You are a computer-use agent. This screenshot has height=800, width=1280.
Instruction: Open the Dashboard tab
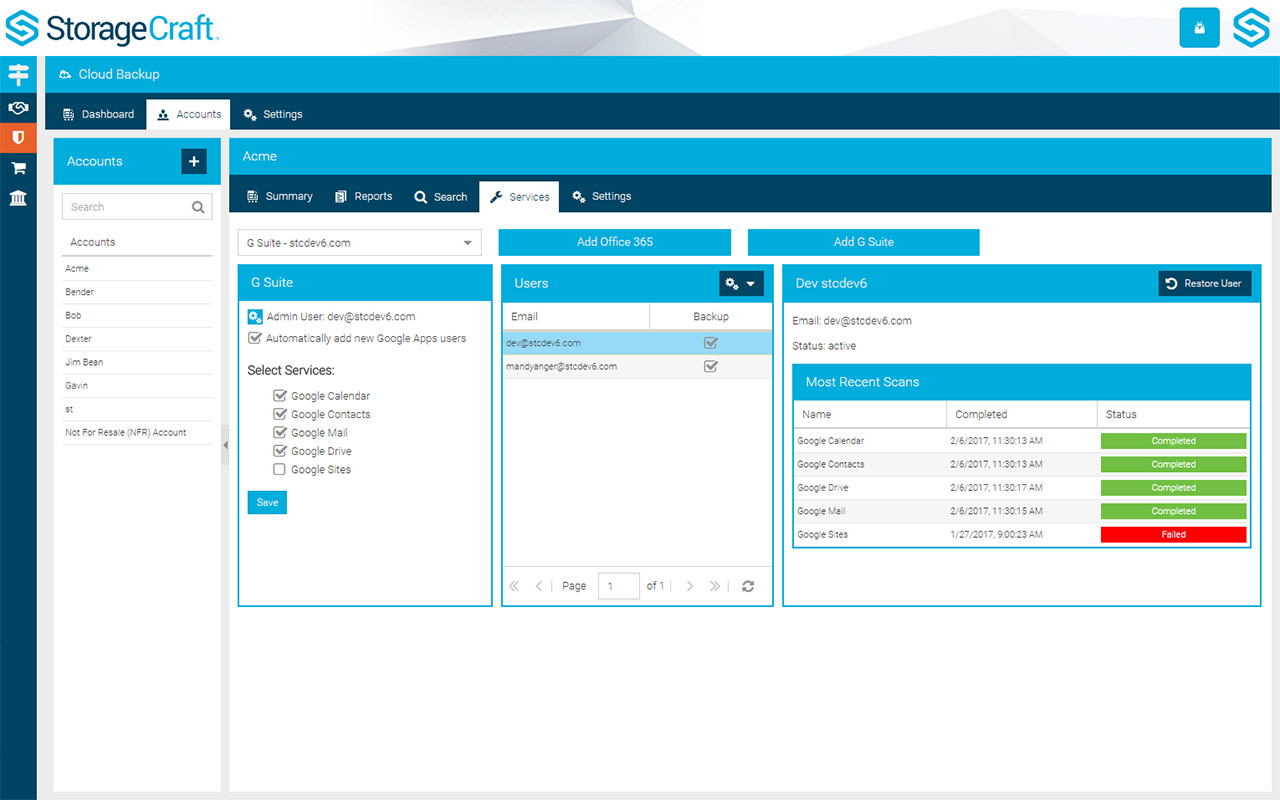tap(98, 114)
